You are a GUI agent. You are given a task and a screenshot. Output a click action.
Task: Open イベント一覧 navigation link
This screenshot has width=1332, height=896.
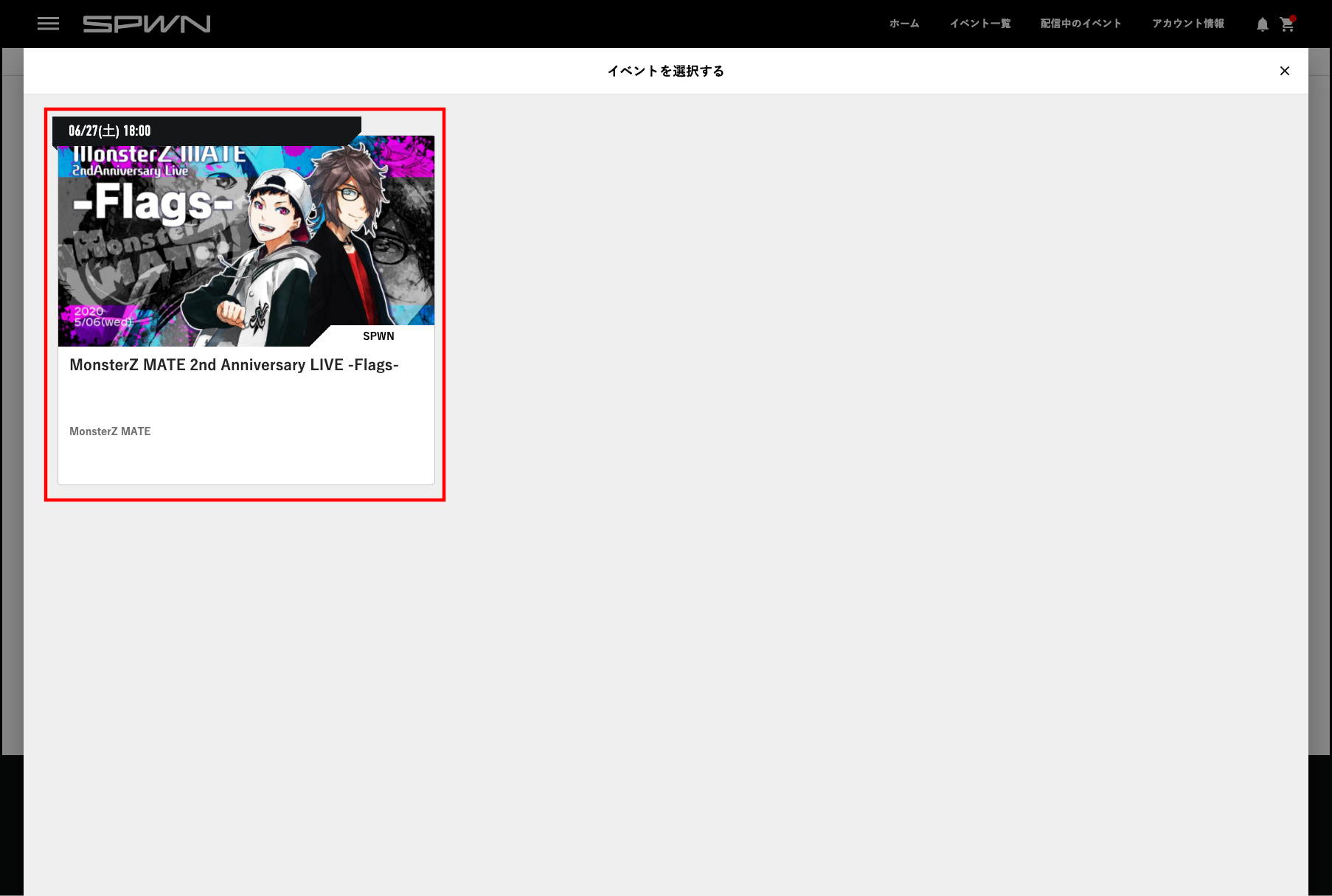pos(980,24)
